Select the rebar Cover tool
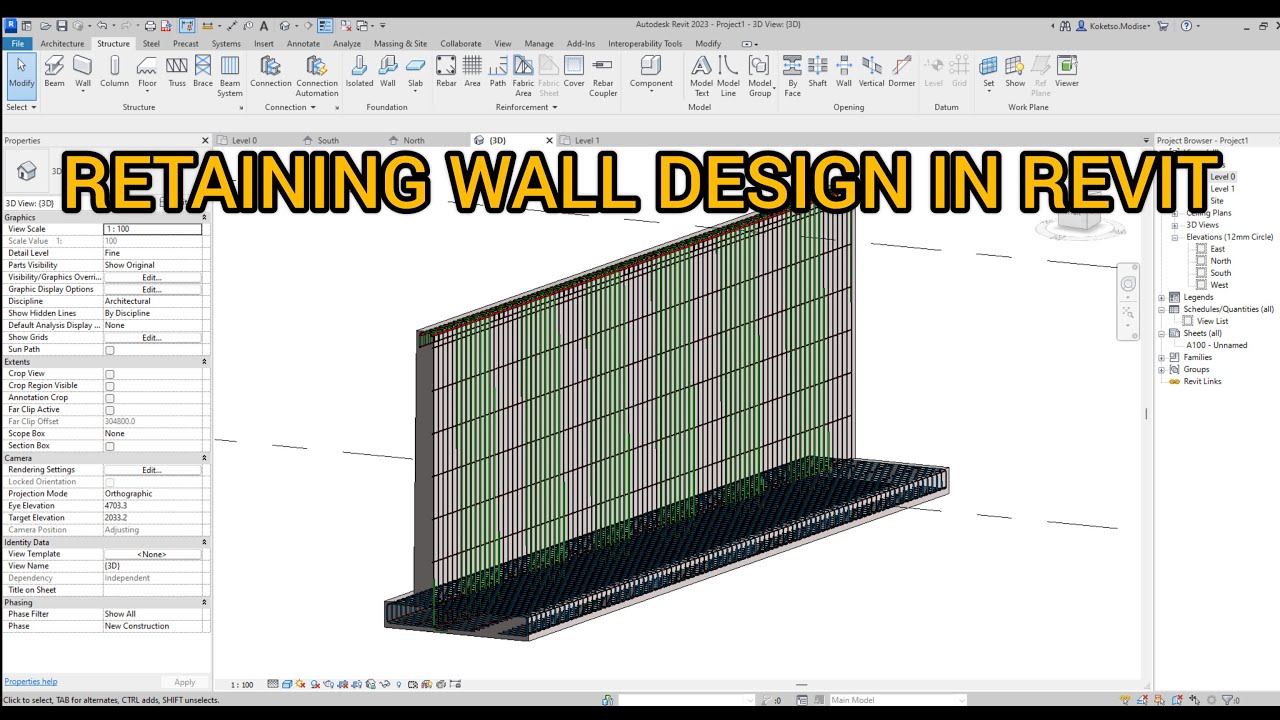Screen dimensions: 1280x720 [x=574, y=72]
